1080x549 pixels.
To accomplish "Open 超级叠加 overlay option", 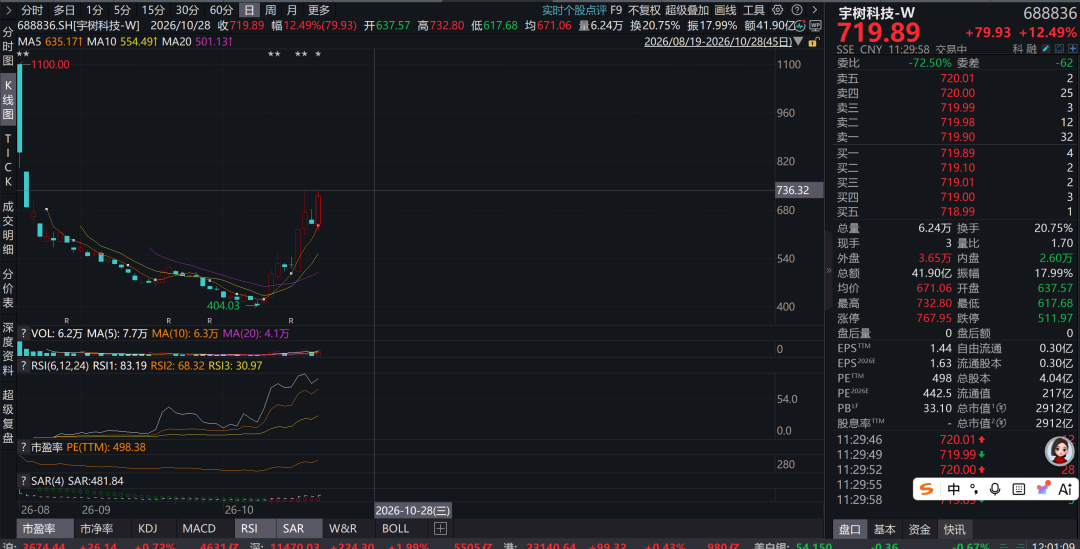I will [x=687, y=10].
